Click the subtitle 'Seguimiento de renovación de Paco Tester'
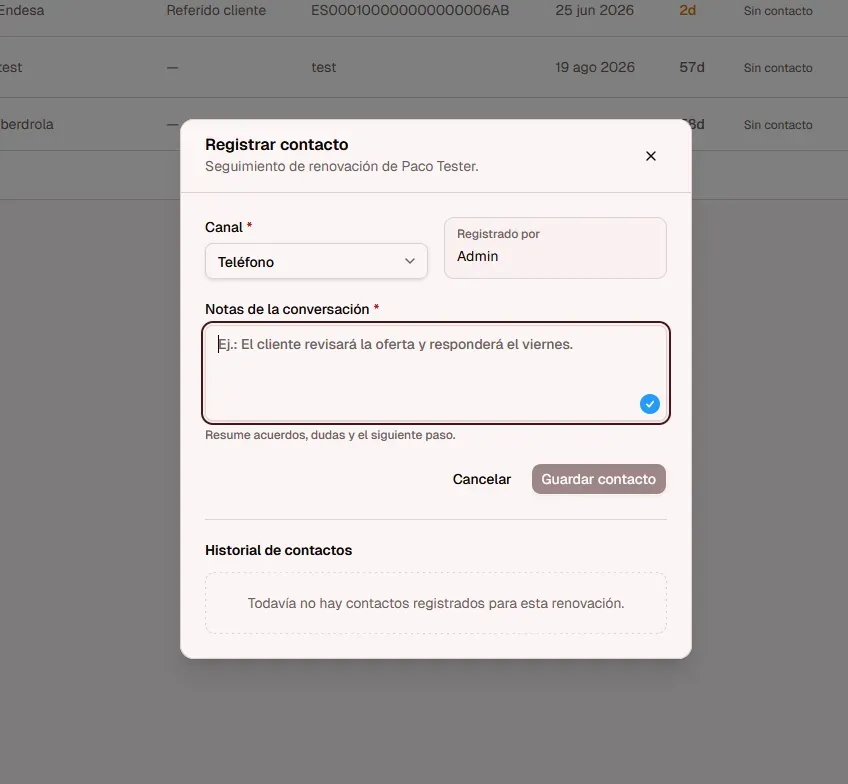The width and height of the screenshot is (848, 784). pos(342,167)
